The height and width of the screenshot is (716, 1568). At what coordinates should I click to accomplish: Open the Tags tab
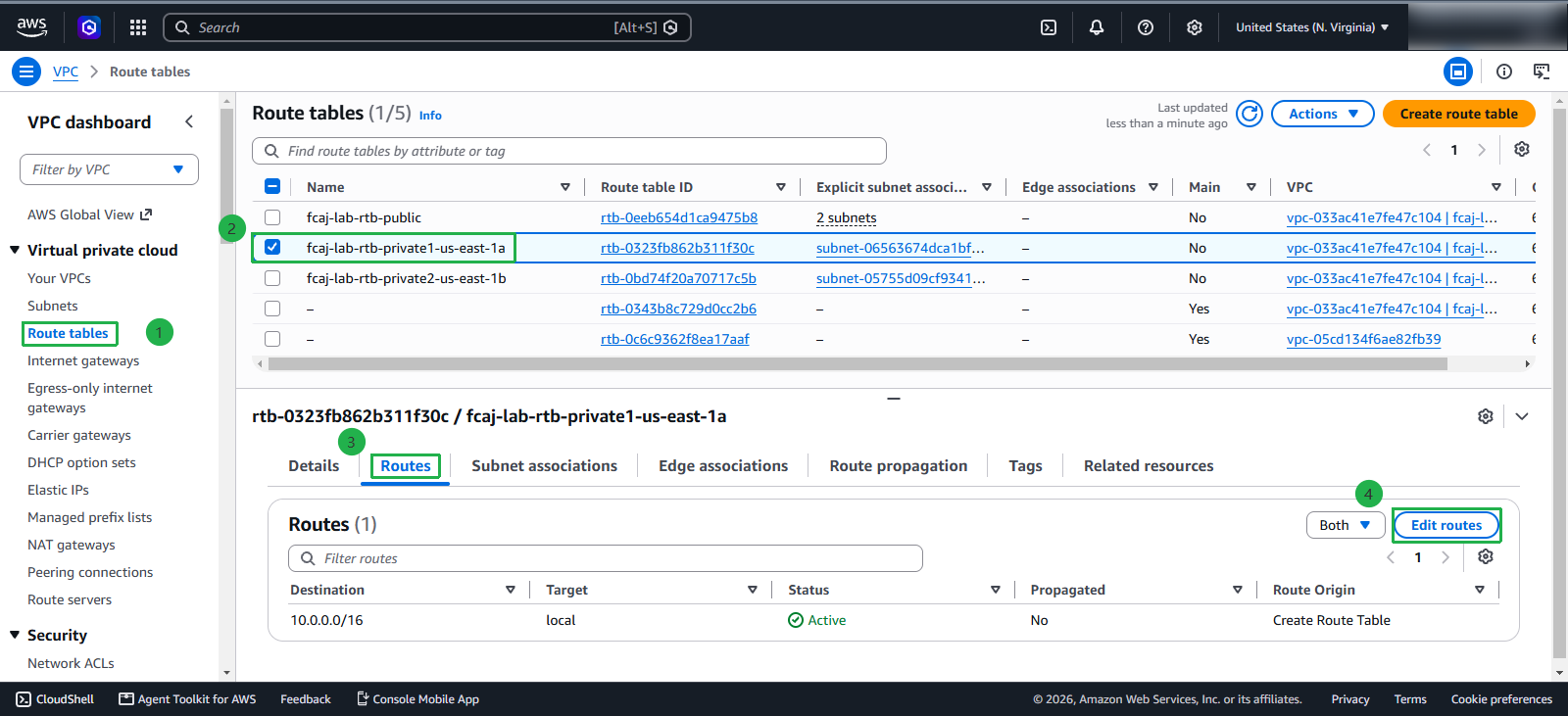1025,466
